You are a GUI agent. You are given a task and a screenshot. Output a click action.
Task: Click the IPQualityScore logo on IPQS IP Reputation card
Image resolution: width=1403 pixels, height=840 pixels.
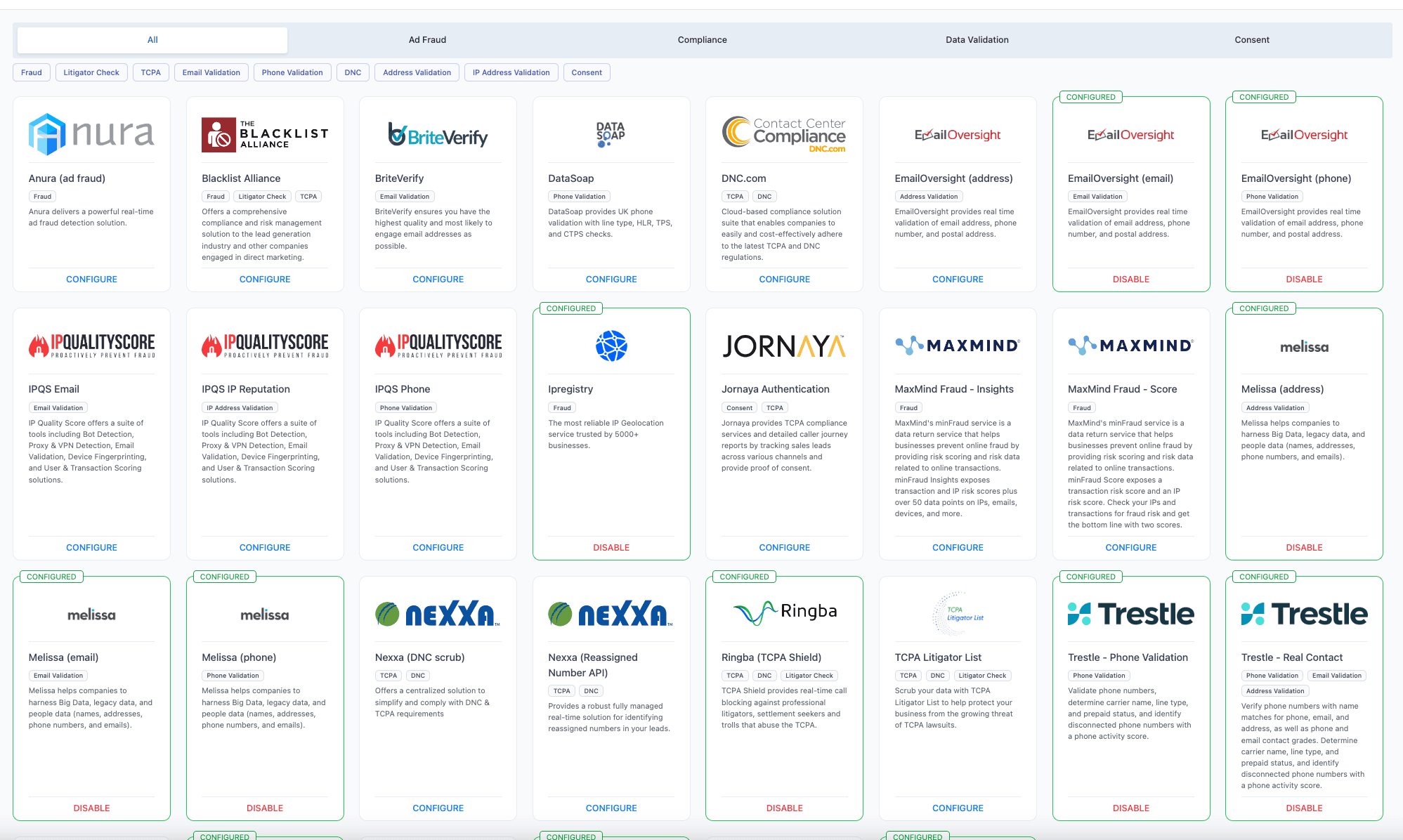point(265,346)
